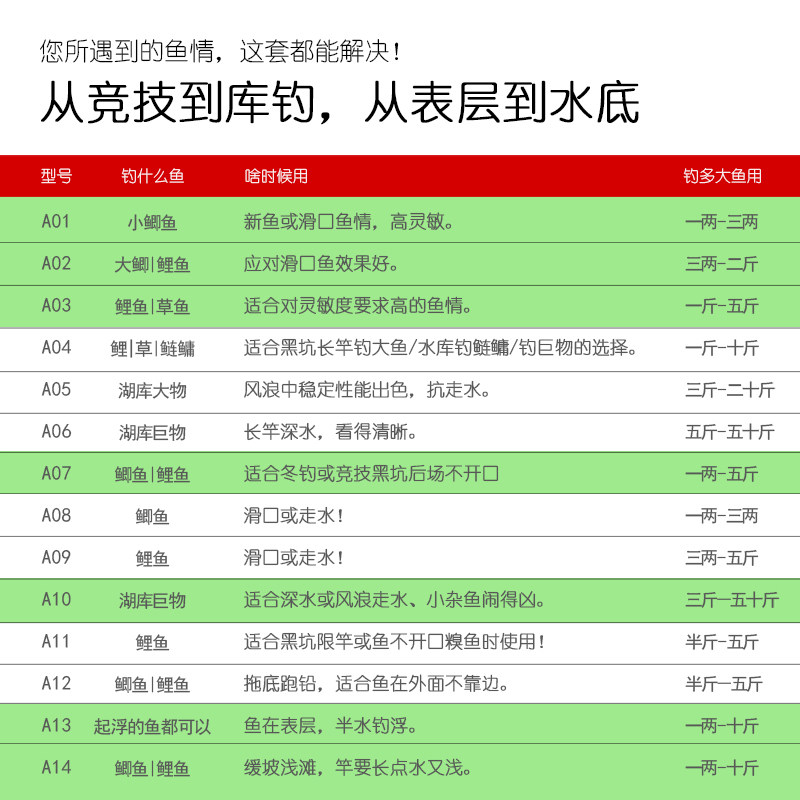800x800 pixels.
Task: Click 鲫鱼 in the A08 row
Action: [152, 516]
